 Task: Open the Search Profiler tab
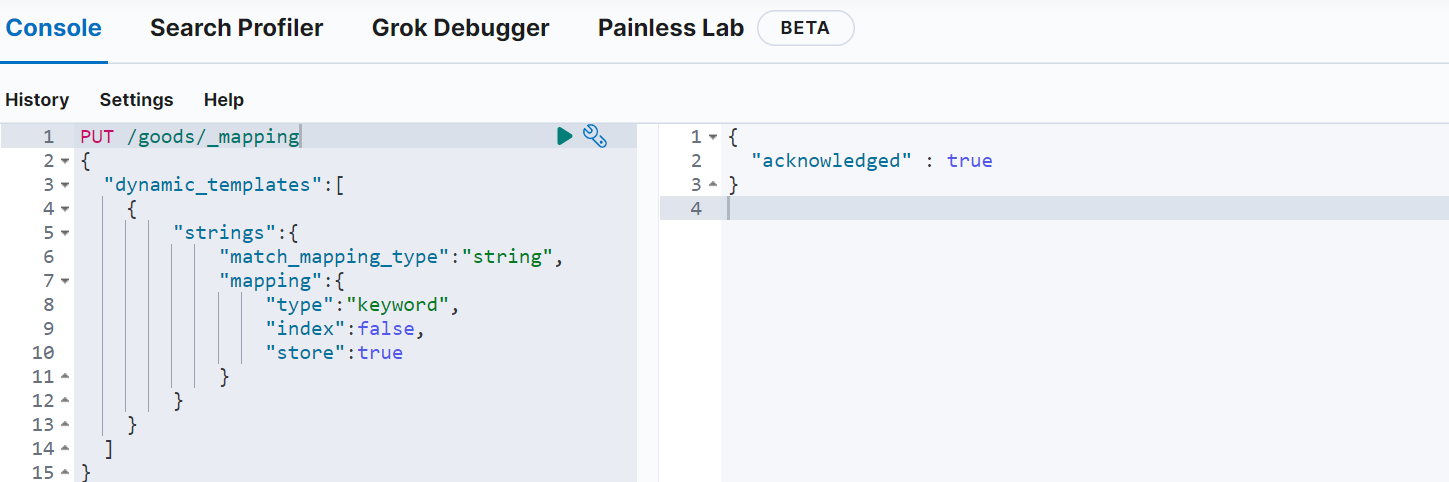point(236,28)
